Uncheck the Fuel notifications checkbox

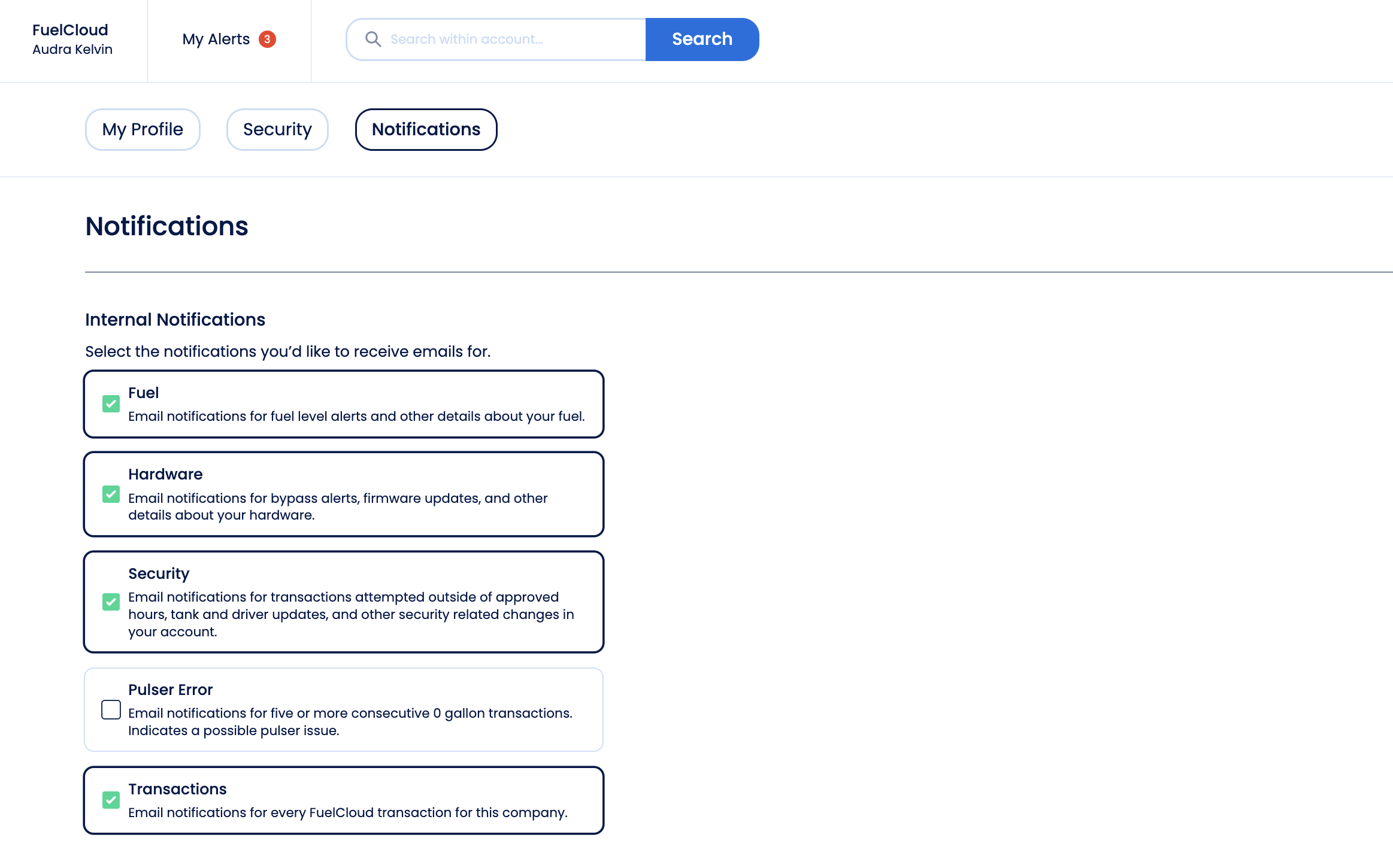111,404
